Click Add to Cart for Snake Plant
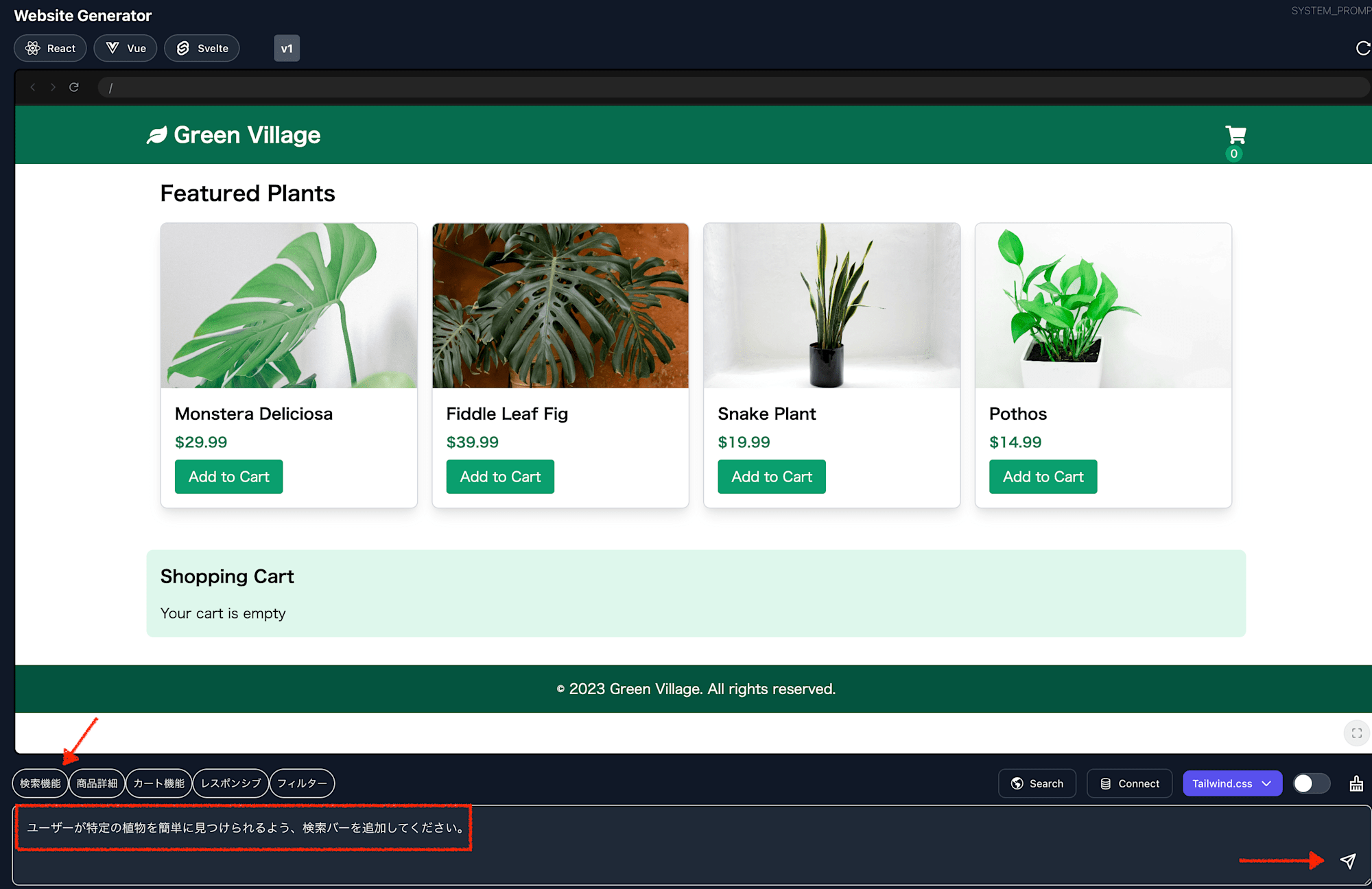Screen dimensions: 1372x889 pos(772,476)
